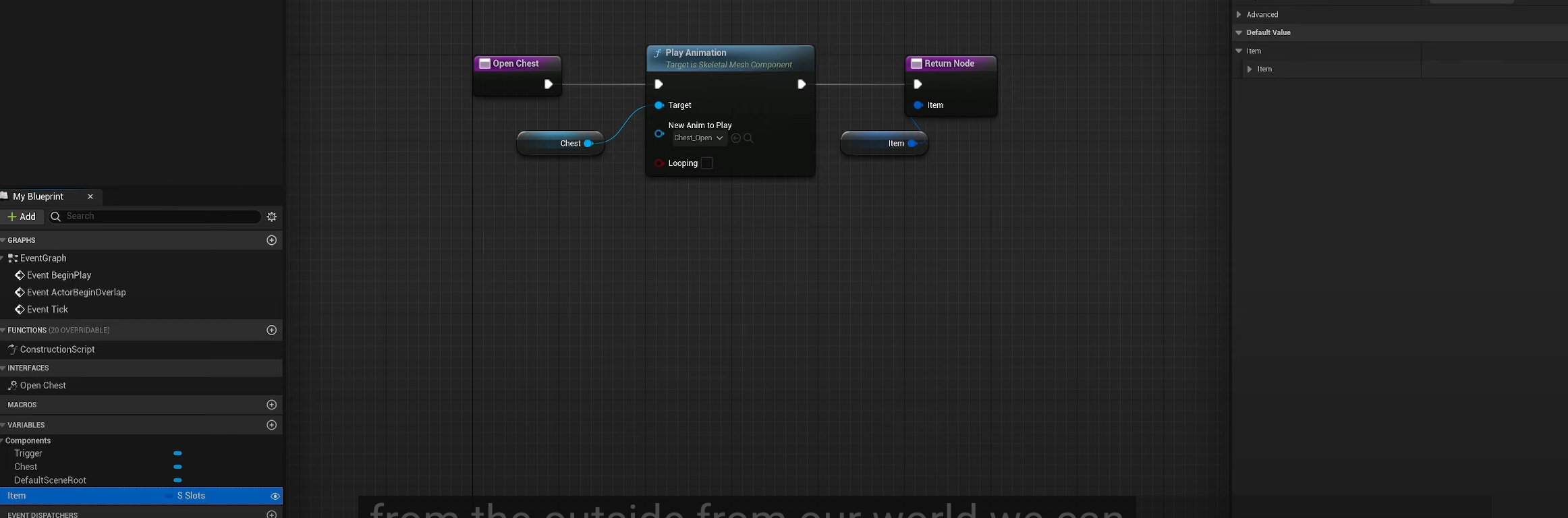Image resolution: width=1568 pixels, height=518 pixels.
Task: Select Event ActorBeginOverlap entry
Action: 76,292
